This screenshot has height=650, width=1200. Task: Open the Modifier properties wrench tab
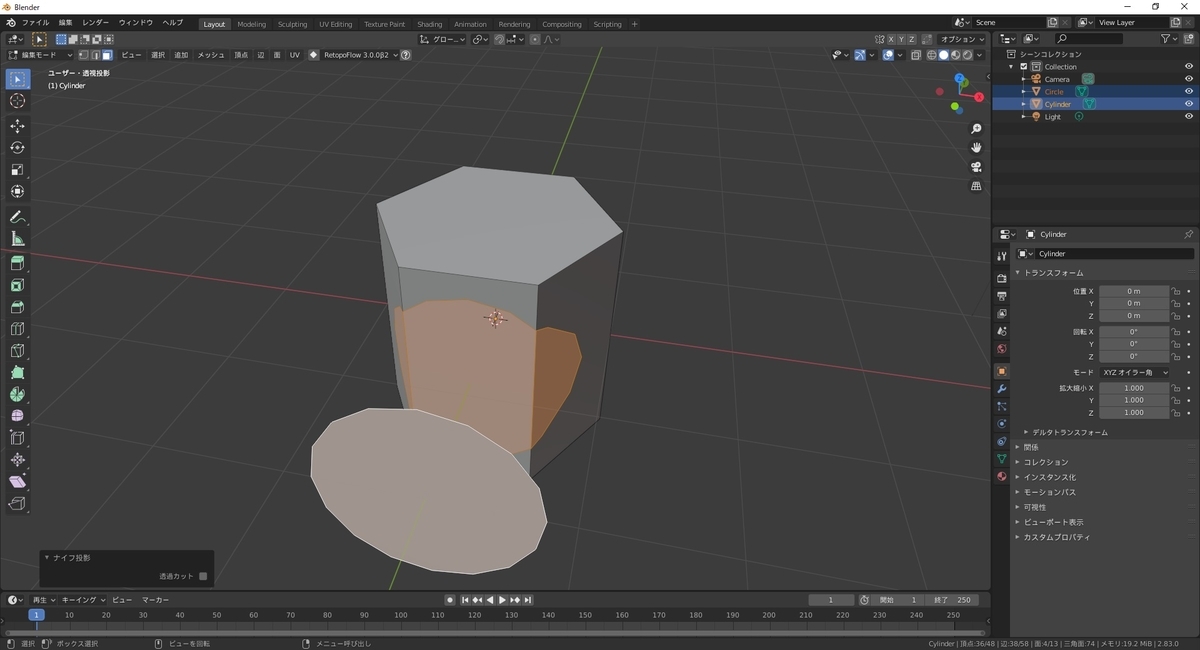pos(1001,388)
